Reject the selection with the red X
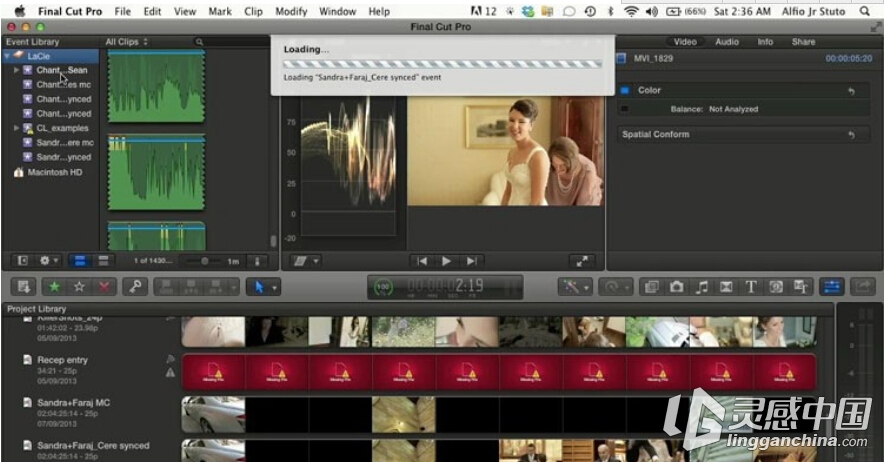884x462 pixels. click(104, 287)
